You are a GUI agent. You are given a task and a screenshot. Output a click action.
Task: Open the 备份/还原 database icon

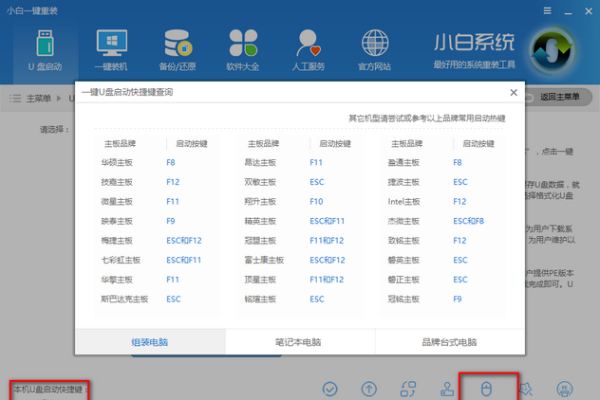click(x=178, y=43)
